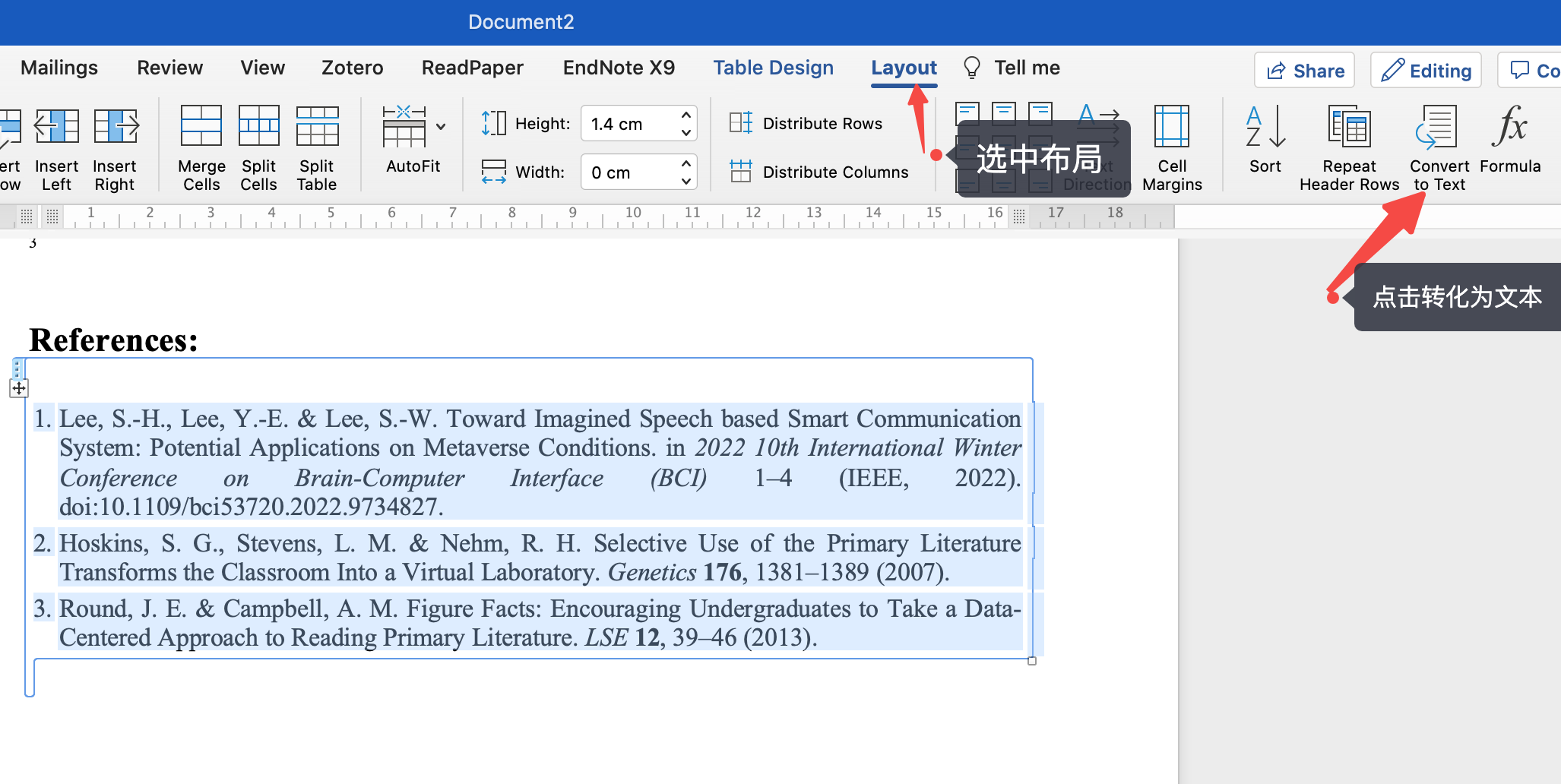This screenshot has height=784, width=1561.
Task: Open the ReadPaper tab
Action: [473, 68]
